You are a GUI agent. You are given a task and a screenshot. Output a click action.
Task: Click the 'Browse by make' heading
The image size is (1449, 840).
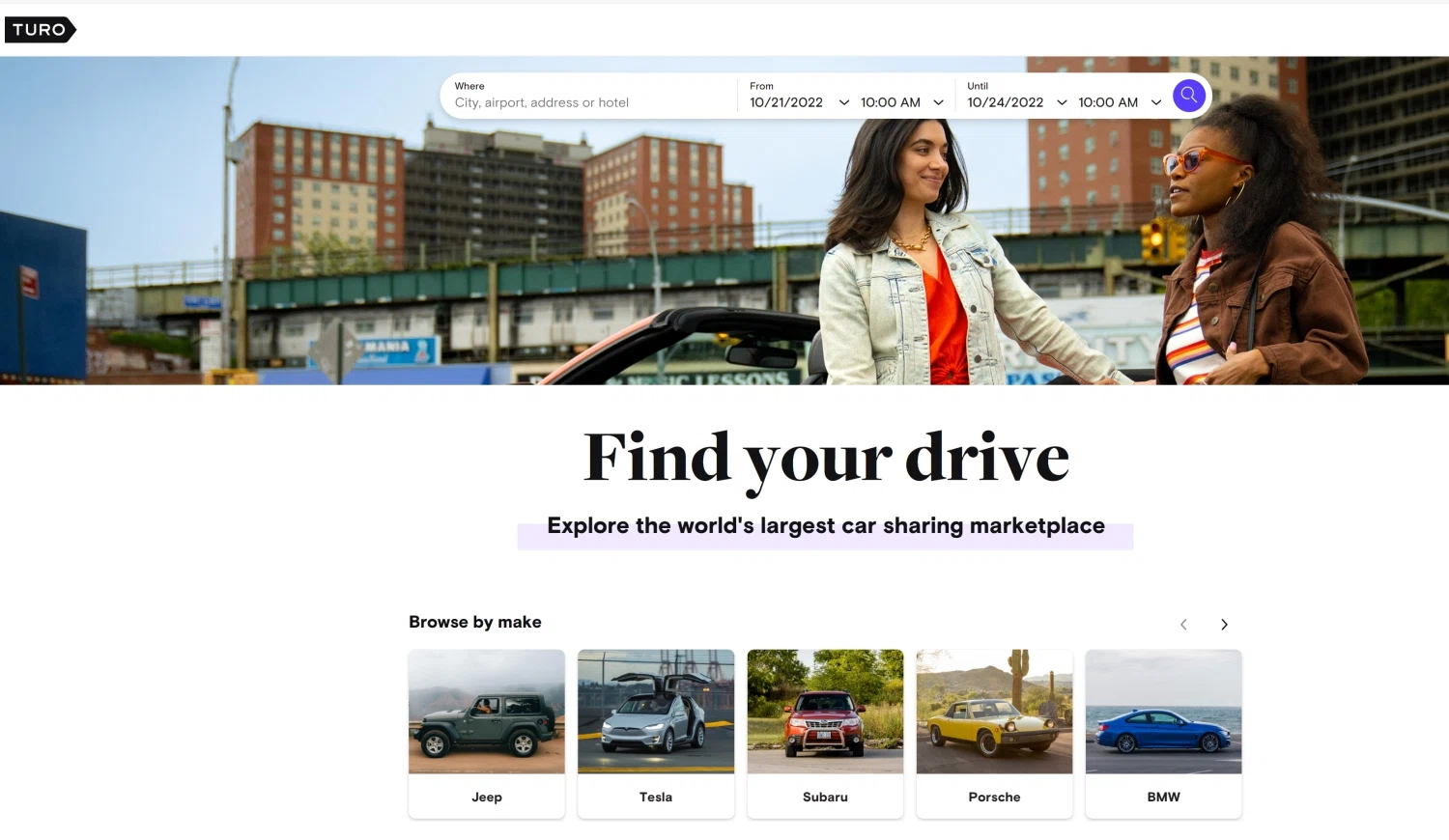point(475,622)
